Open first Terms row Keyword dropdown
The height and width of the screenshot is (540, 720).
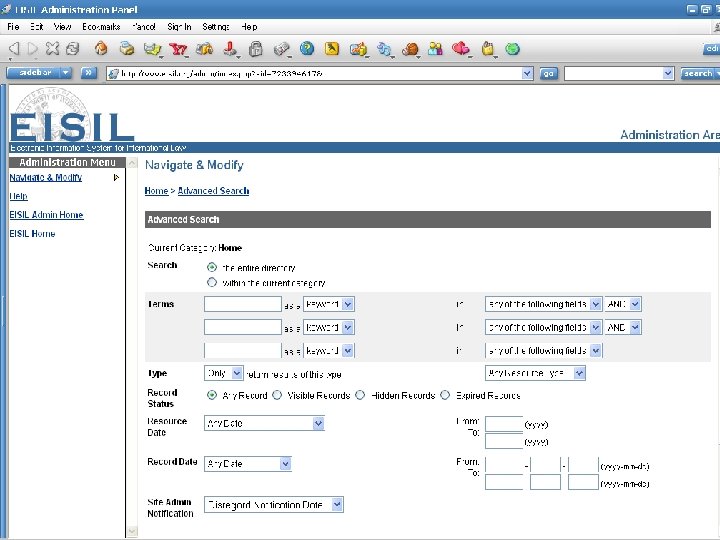point(328,304)
